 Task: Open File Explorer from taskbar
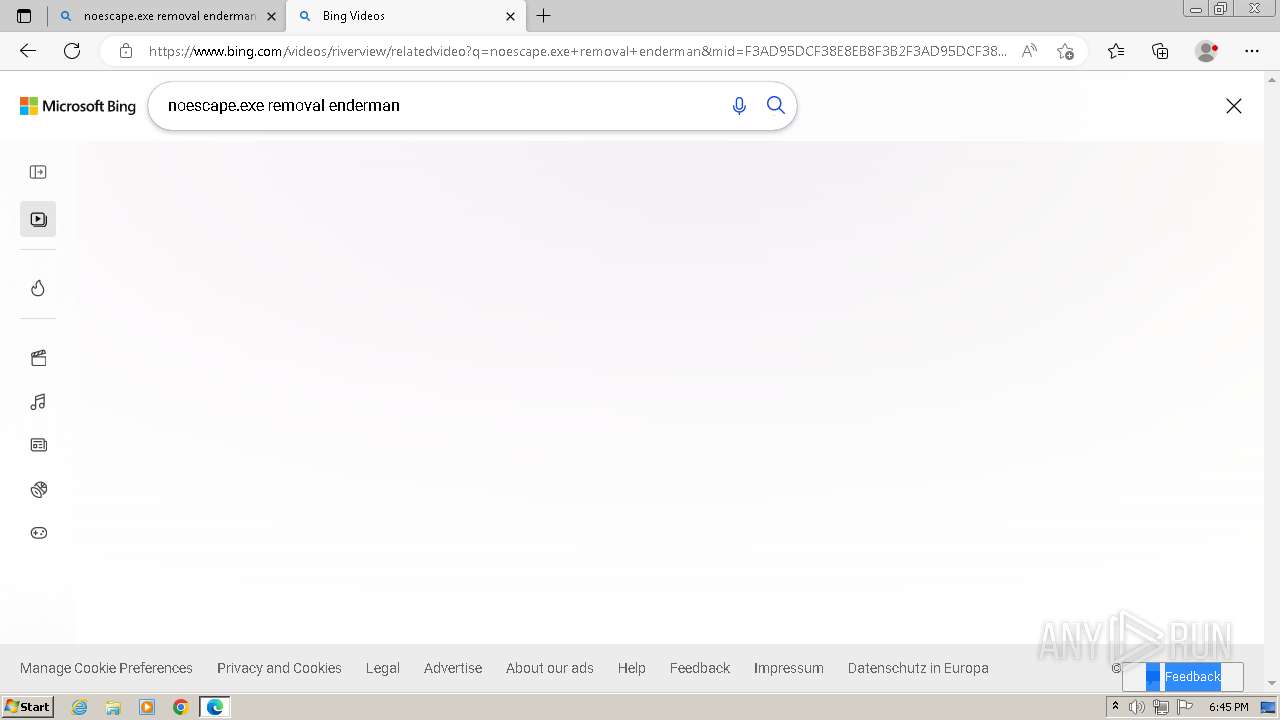point(113,707)
